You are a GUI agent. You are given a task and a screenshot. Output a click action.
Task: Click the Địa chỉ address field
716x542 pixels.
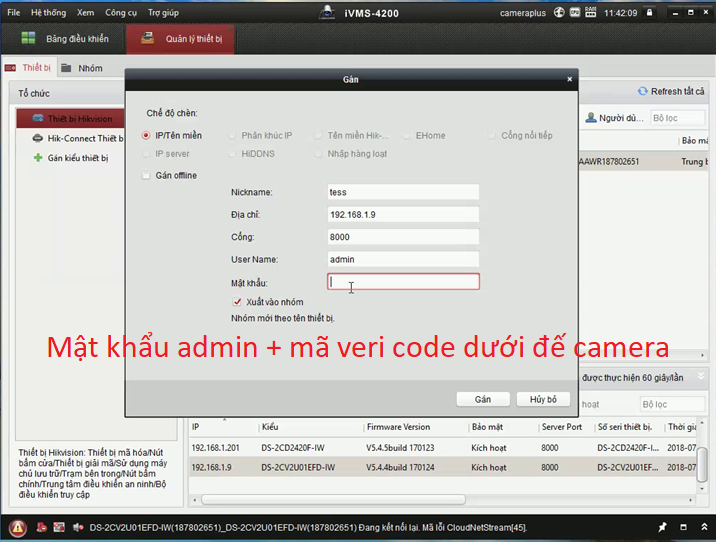pyautogui.click(x=403, y=214)
